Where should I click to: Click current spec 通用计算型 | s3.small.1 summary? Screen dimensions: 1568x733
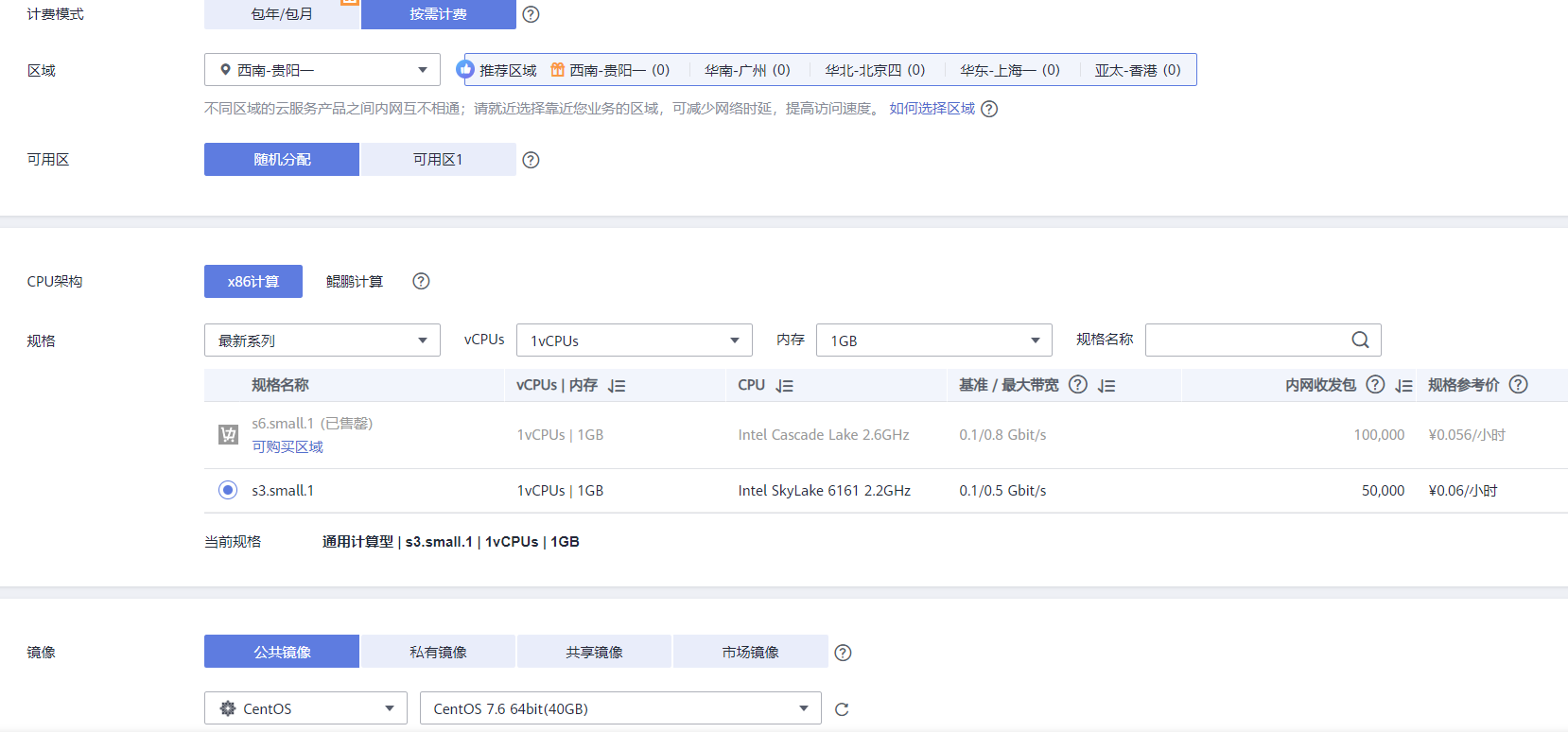pos(451,542)
